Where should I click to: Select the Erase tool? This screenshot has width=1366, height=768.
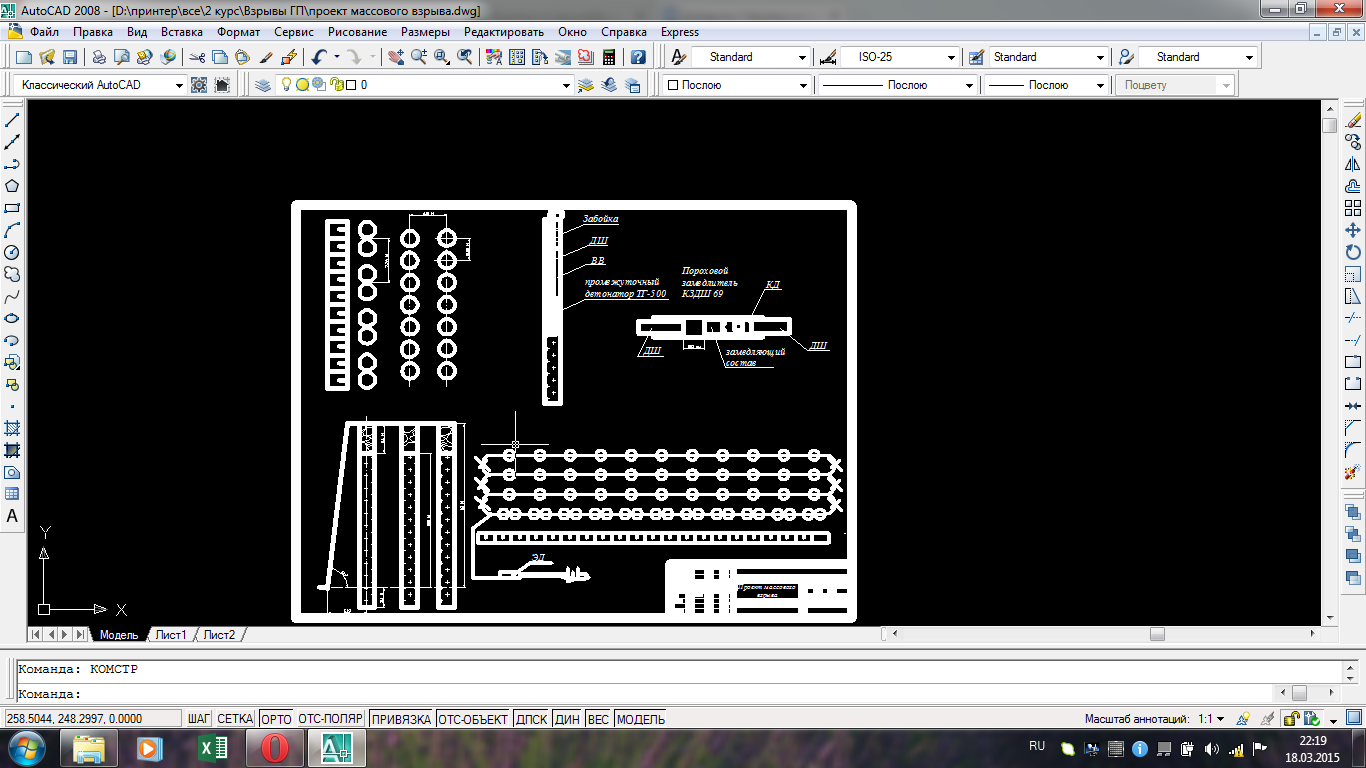pyautogui.click(x=1353, y=120)
